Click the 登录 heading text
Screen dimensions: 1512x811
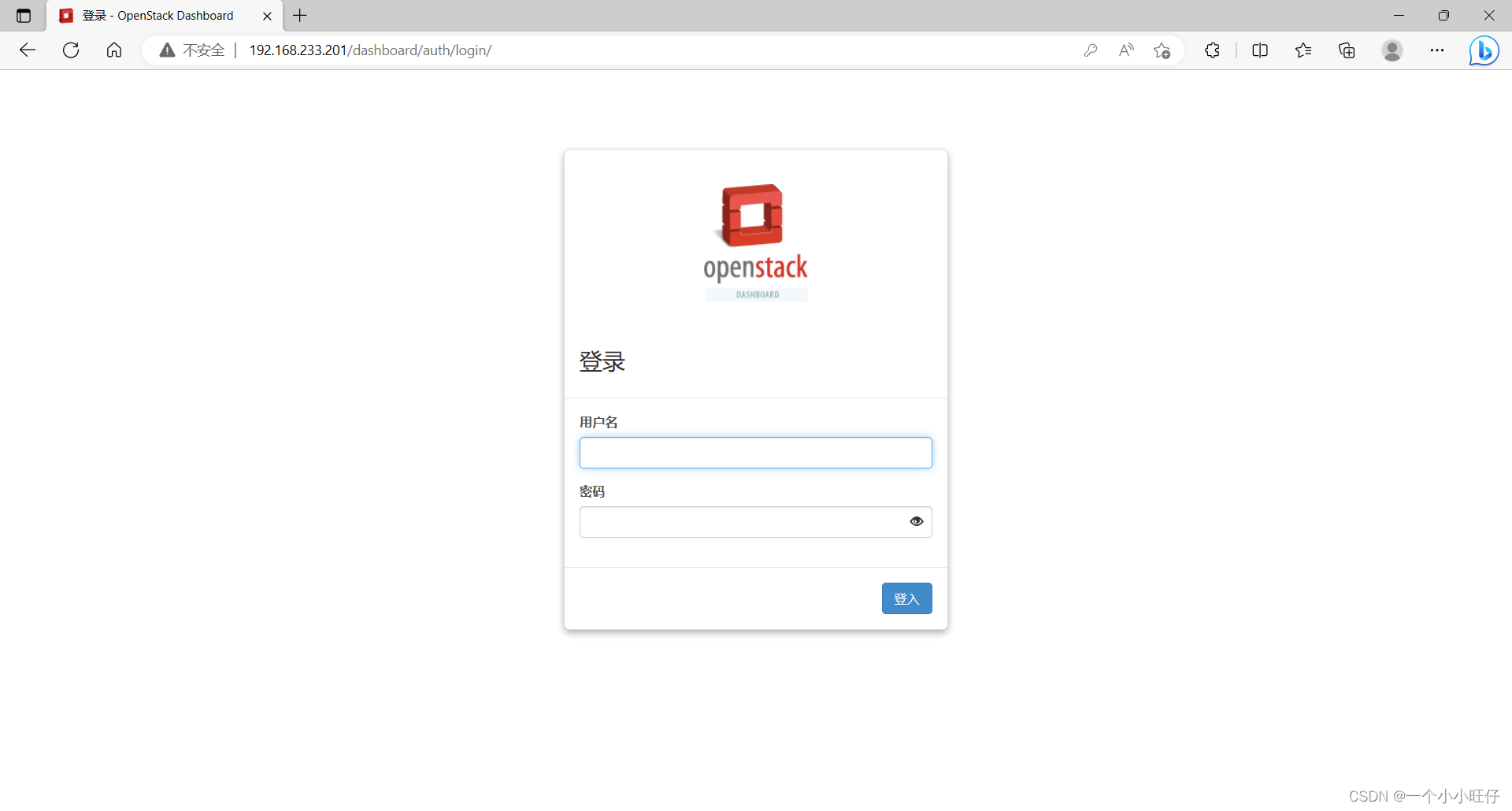pyautogui.click(x=602, y=361)
